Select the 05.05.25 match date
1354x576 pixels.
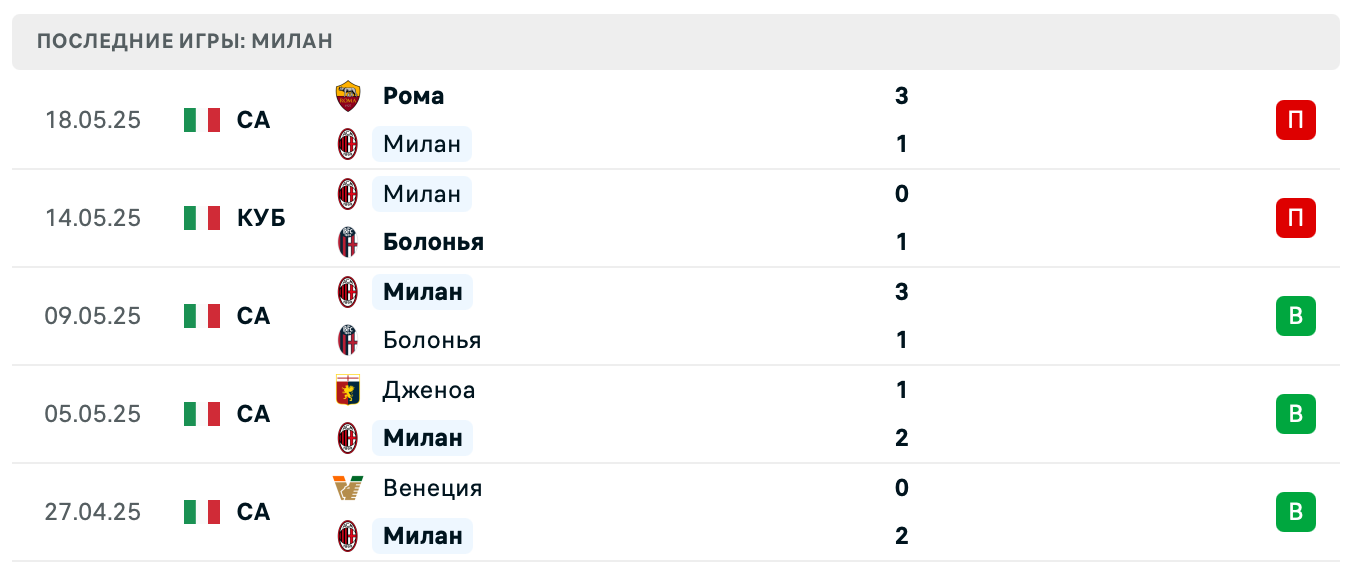click(92, 414)
